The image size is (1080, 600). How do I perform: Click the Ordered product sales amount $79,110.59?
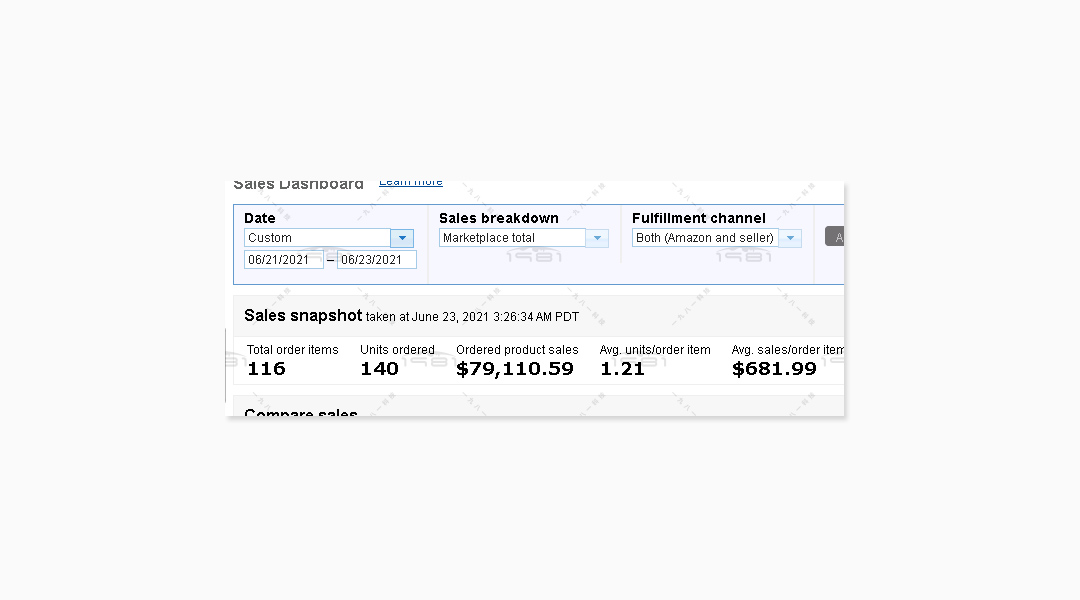pyautogui.click(x=515, y=369)
